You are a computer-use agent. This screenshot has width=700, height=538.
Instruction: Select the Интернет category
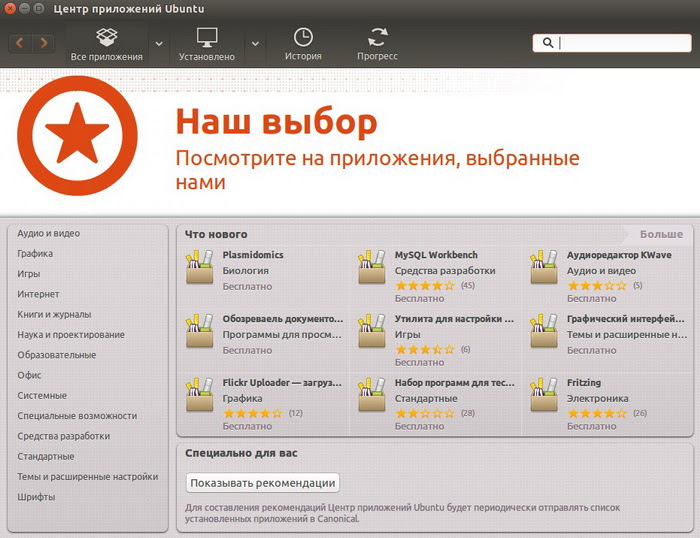click(38, 294)
